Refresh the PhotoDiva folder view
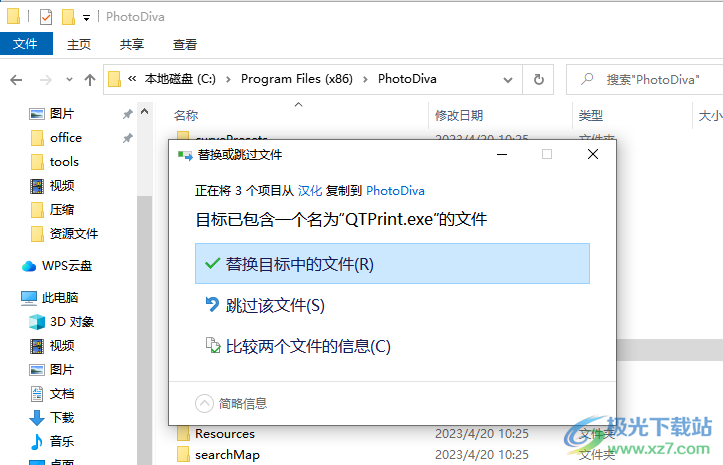Image resolution: width=723 pixels, height=465 pixels. click(538, 80)
